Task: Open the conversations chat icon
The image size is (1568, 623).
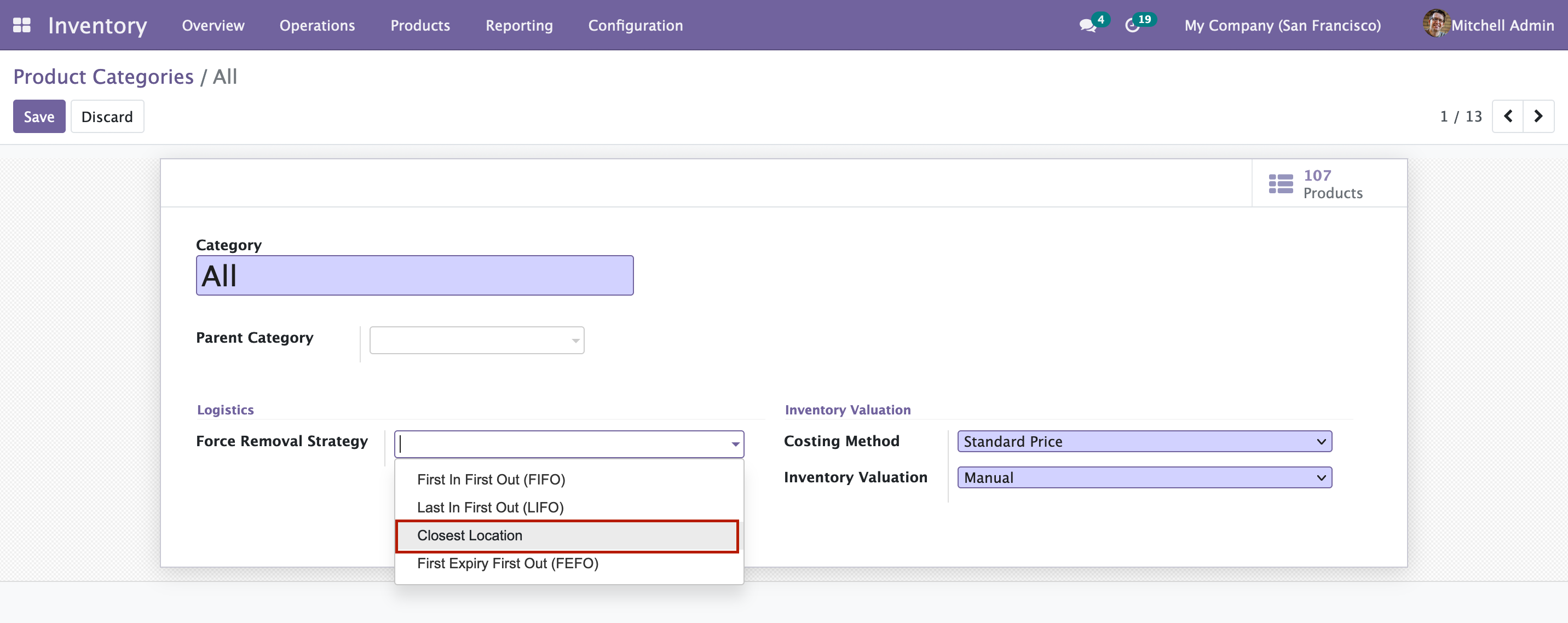Action: [1087, 26]
